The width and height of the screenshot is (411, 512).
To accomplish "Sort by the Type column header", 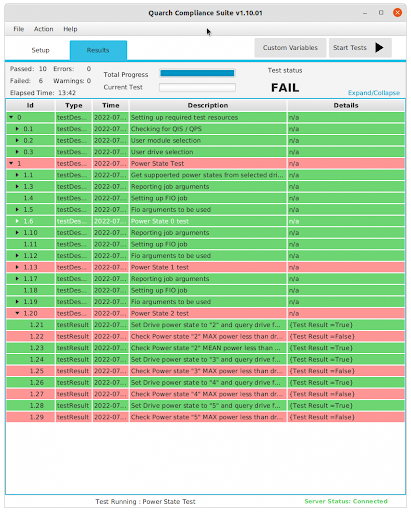I will tap(74, 105).
